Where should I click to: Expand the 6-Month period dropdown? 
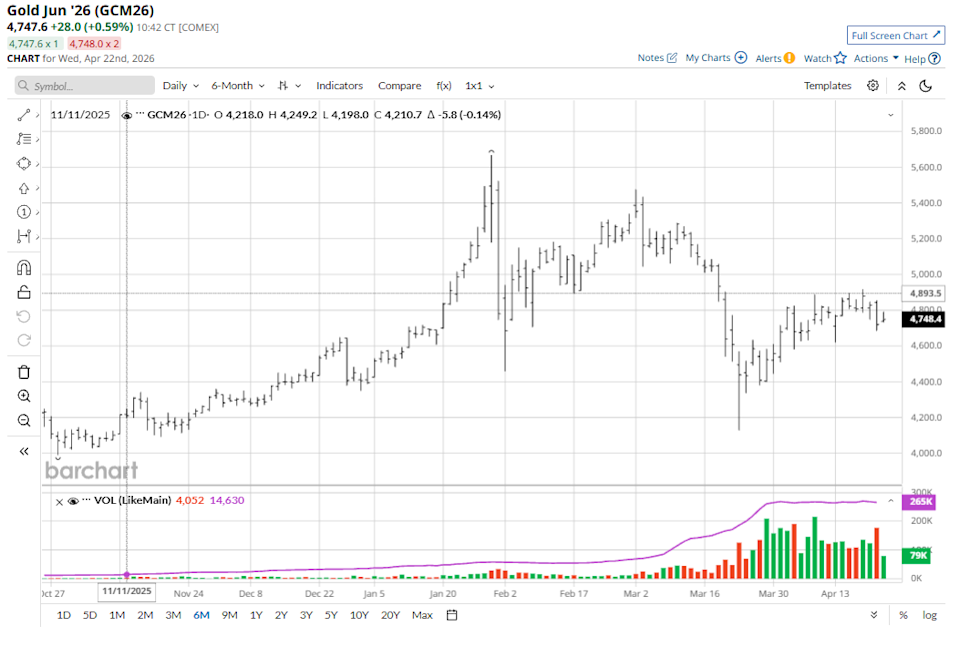coord(237,86)
